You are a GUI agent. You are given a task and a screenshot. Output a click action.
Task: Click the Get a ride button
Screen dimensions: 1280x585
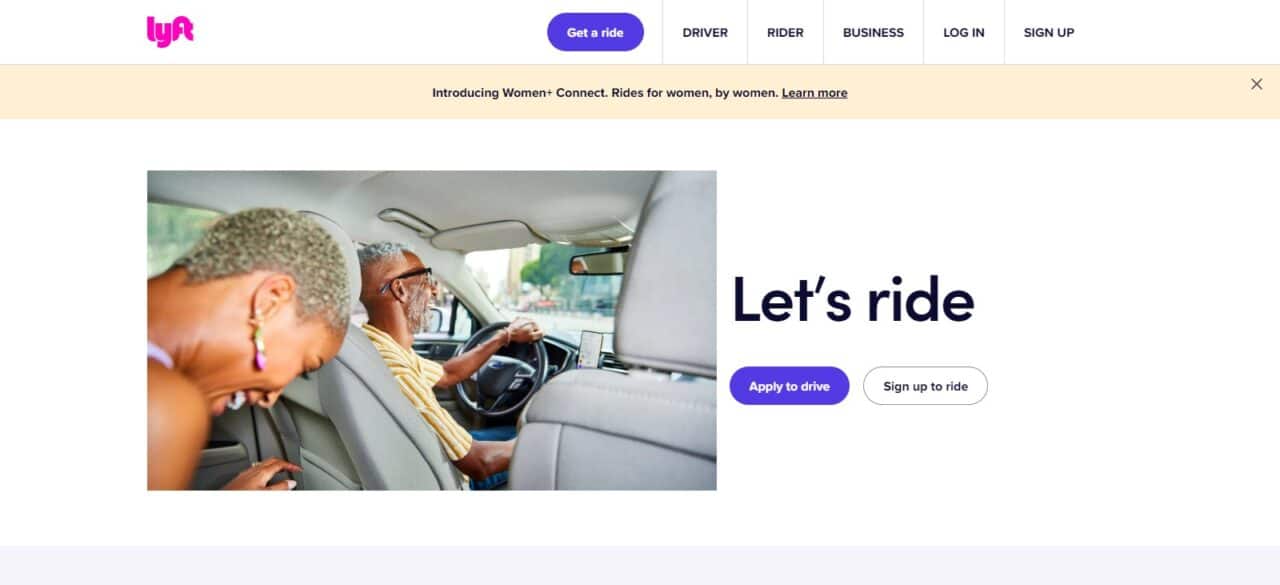click(595, 32)
